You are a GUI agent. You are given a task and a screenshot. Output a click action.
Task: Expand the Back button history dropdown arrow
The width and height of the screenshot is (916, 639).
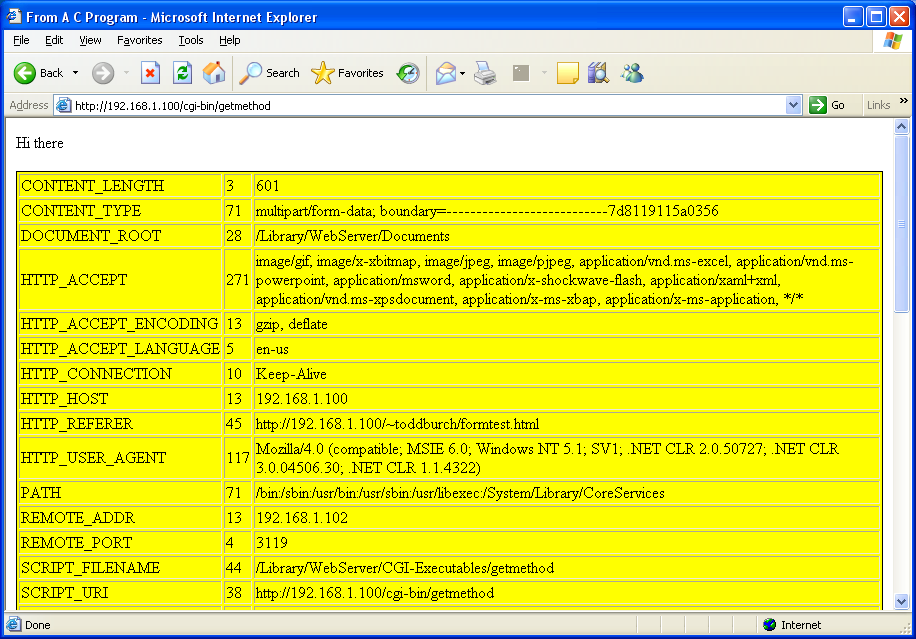pos(75,73)
